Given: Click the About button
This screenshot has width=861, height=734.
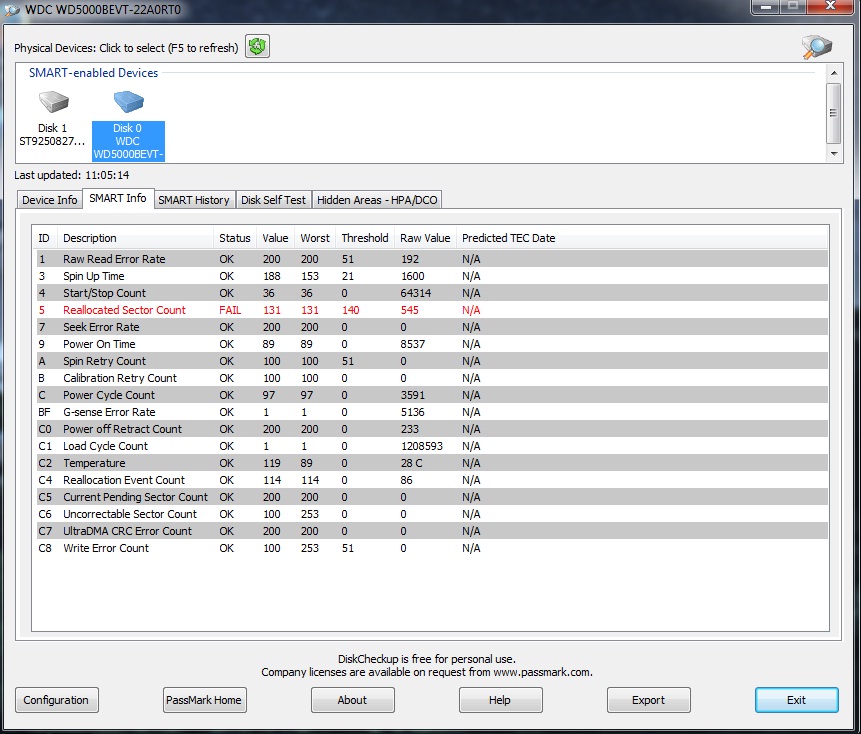Looking at the screenshot, I should pyautogui.click(x=352, y=700).
